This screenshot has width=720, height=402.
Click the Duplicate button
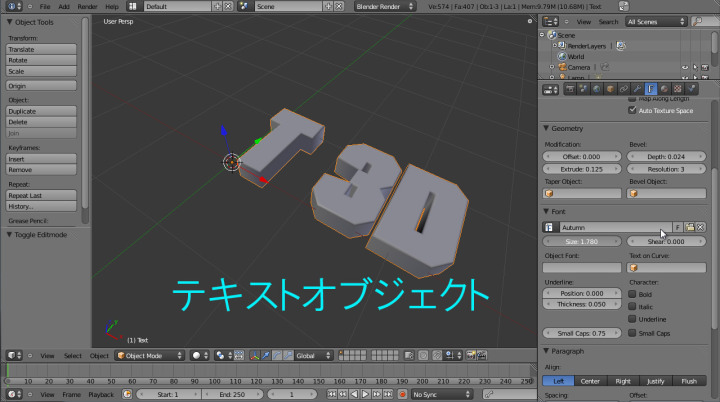coord(41,111)
